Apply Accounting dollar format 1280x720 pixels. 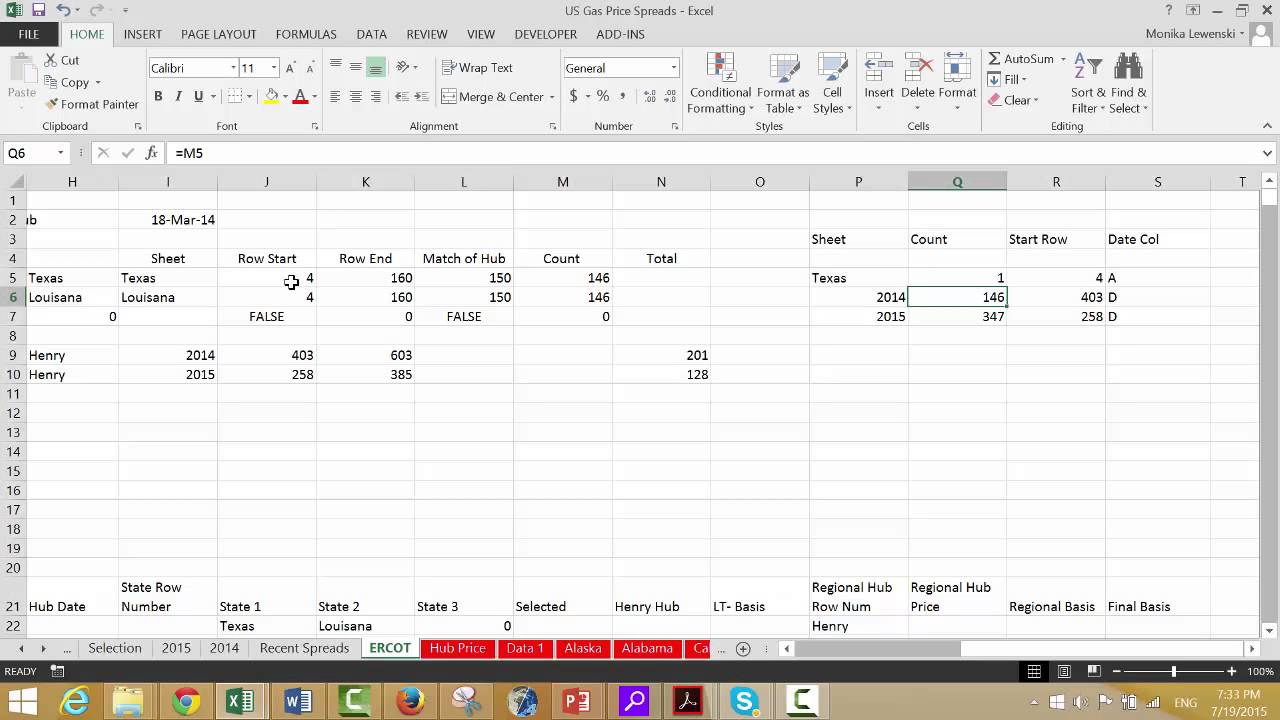point(573,96)
